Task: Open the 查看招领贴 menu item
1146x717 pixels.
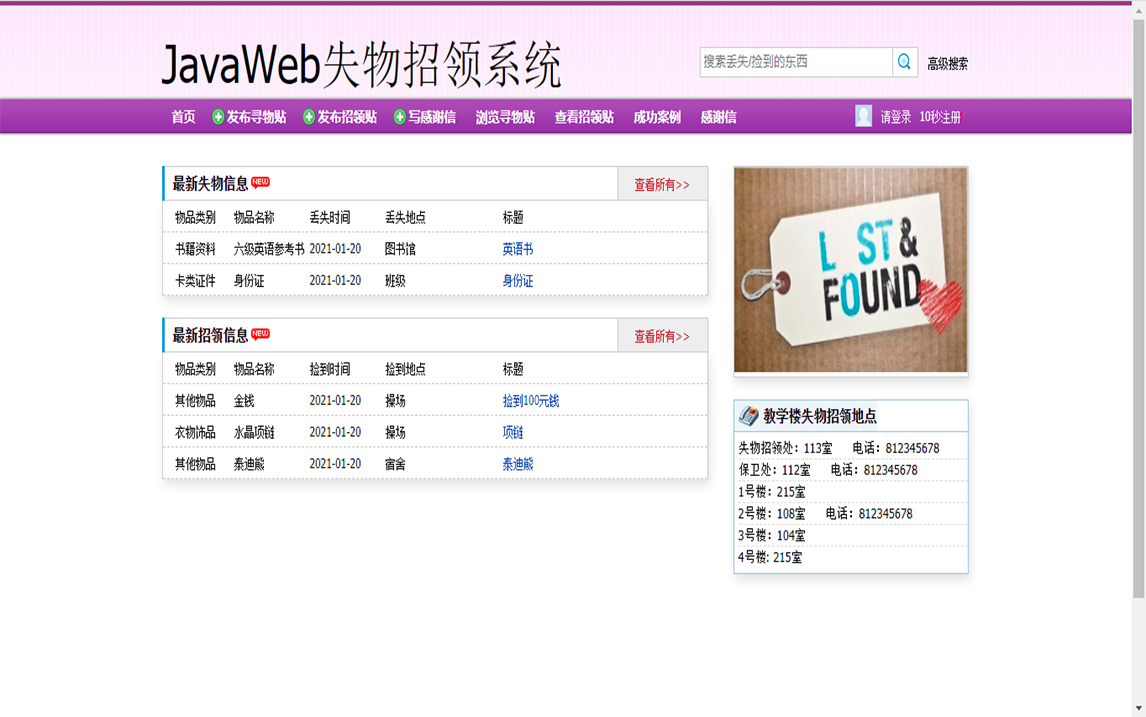Action: [584, 117]
